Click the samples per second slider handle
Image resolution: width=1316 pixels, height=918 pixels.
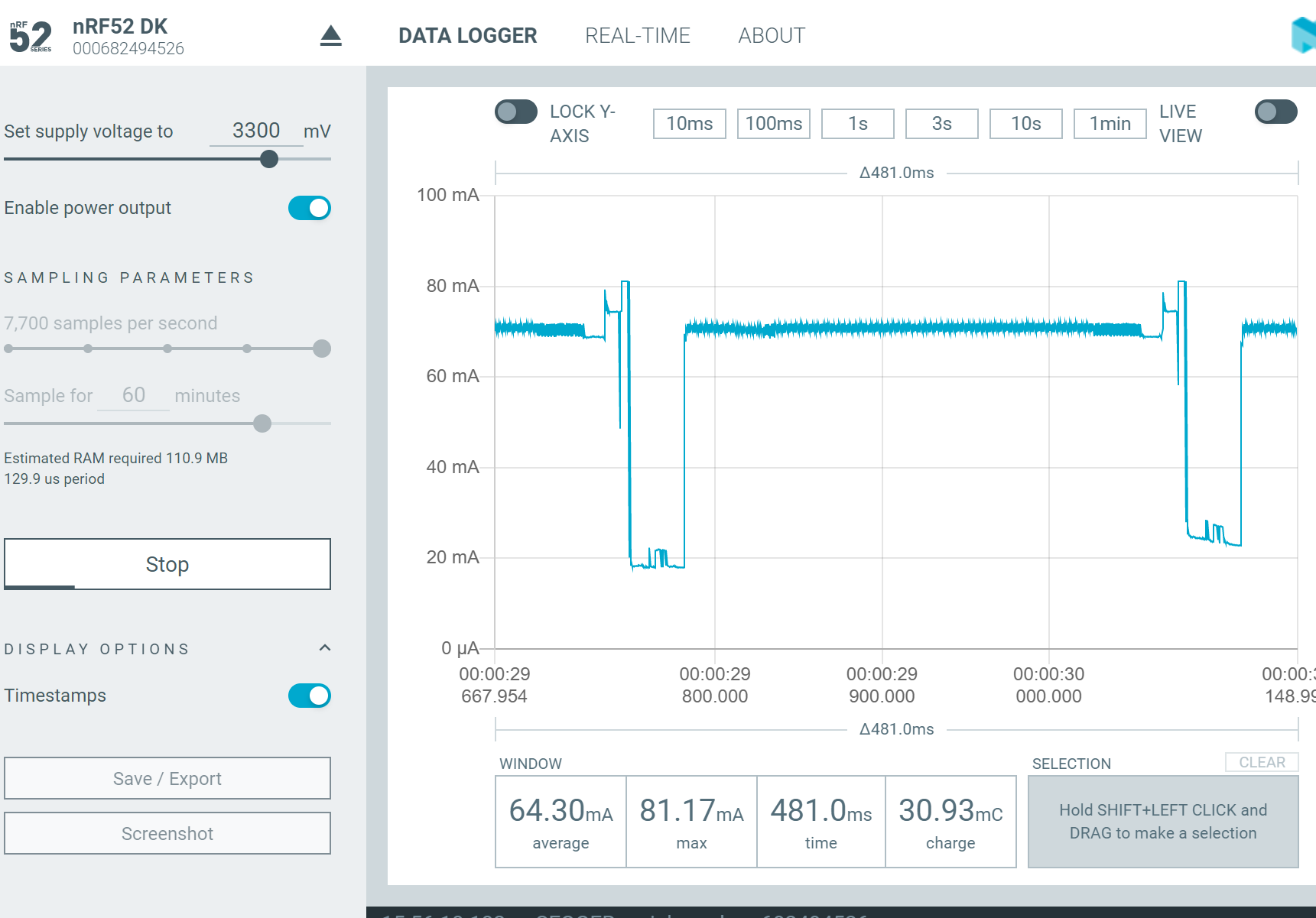(322, 349)
